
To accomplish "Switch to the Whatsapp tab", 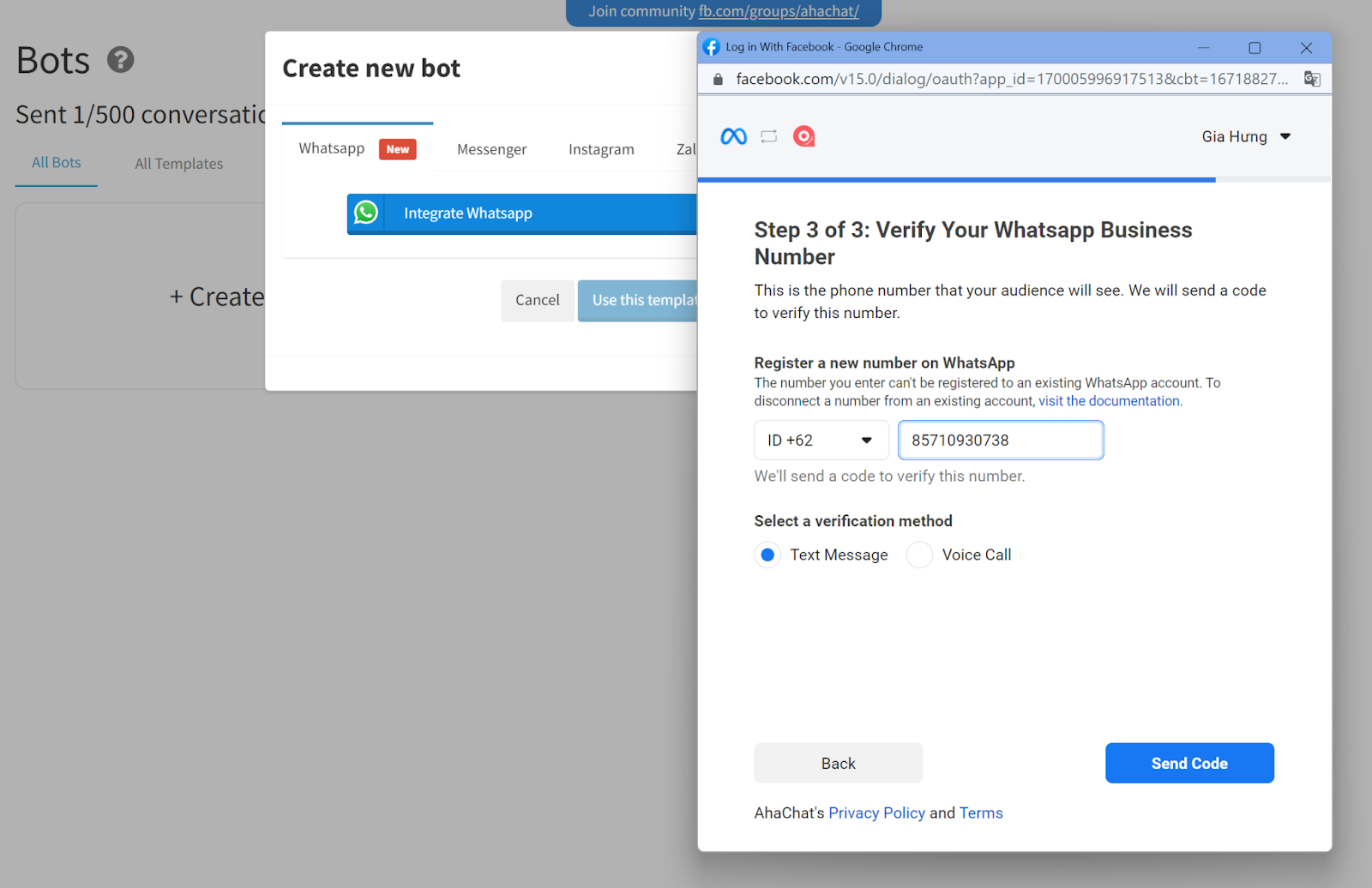I will tap(357, 148).
